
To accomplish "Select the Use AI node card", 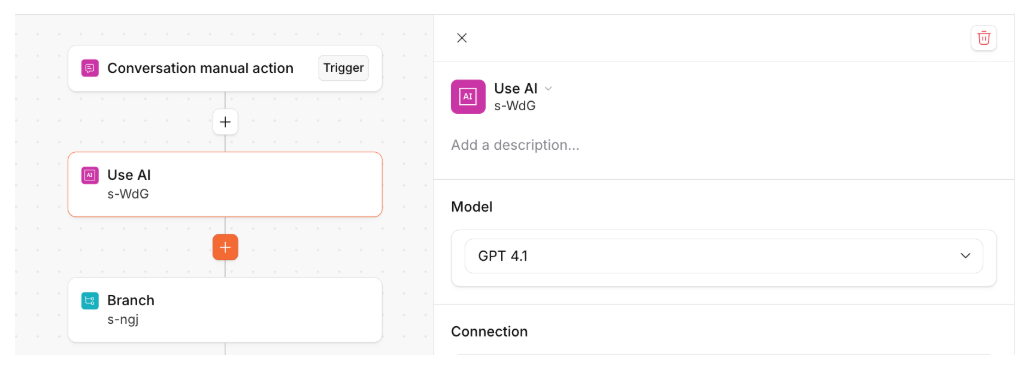I will coord(225,184).
